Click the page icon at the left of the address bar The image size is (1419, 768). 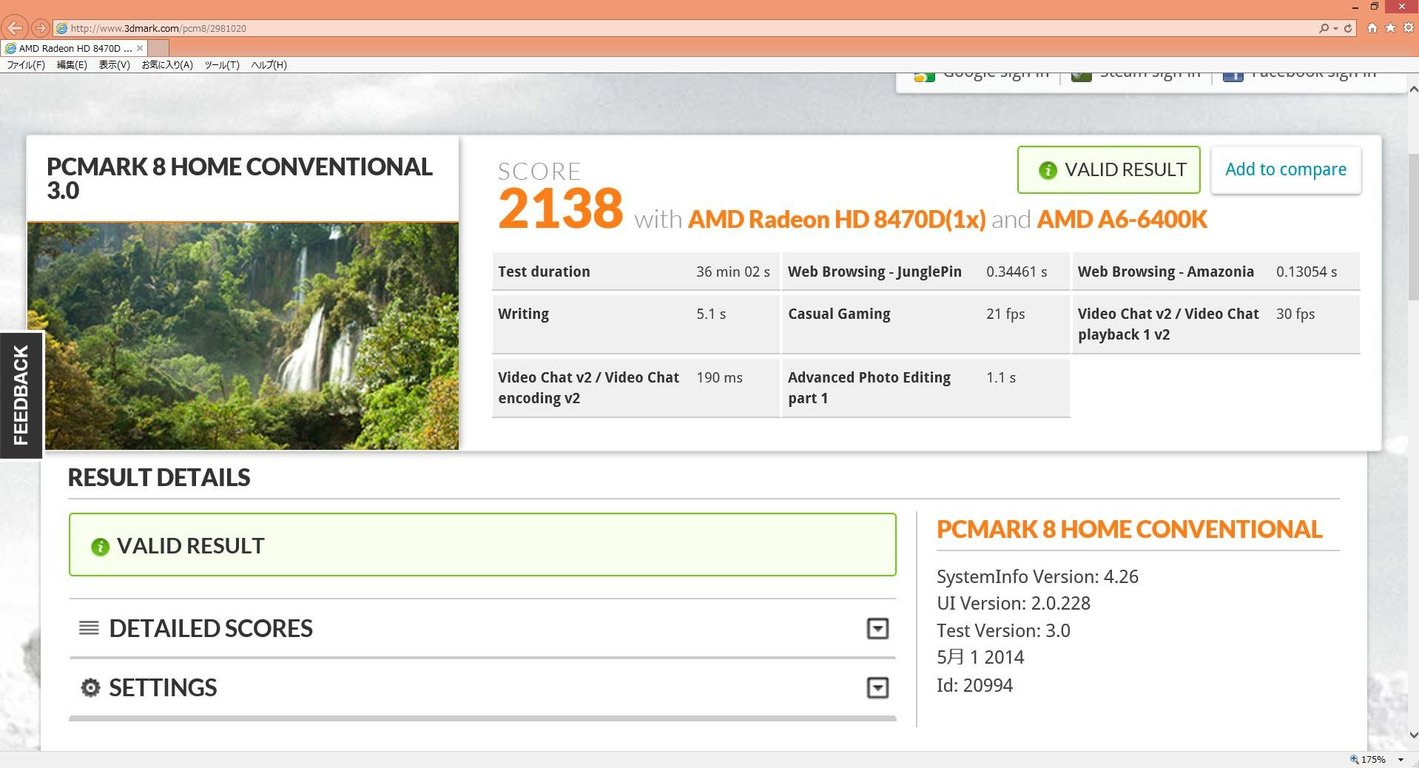coord(62,28)
